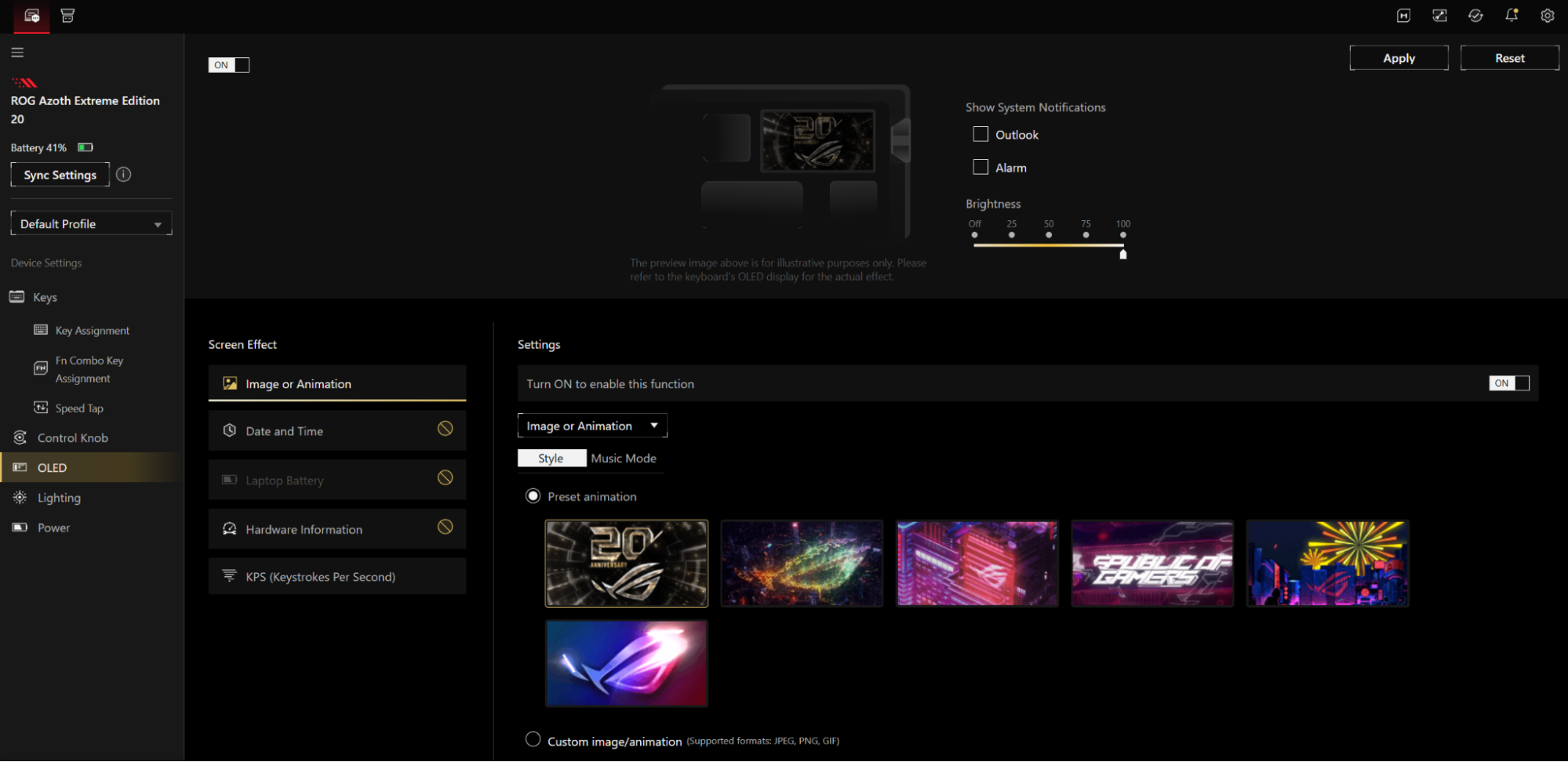Select Laptop Battery screen effect
The width and height of the screenshot is (1568, 762).
click(337, 480)
